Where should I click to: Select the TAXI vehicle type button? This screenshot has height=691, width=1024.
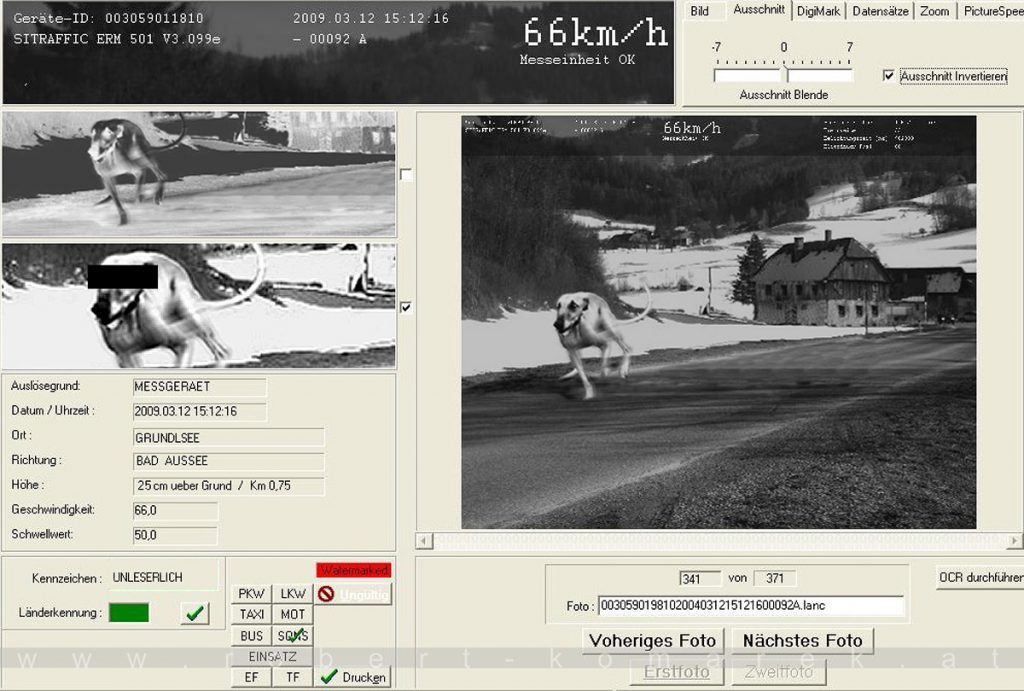(251, 615)
